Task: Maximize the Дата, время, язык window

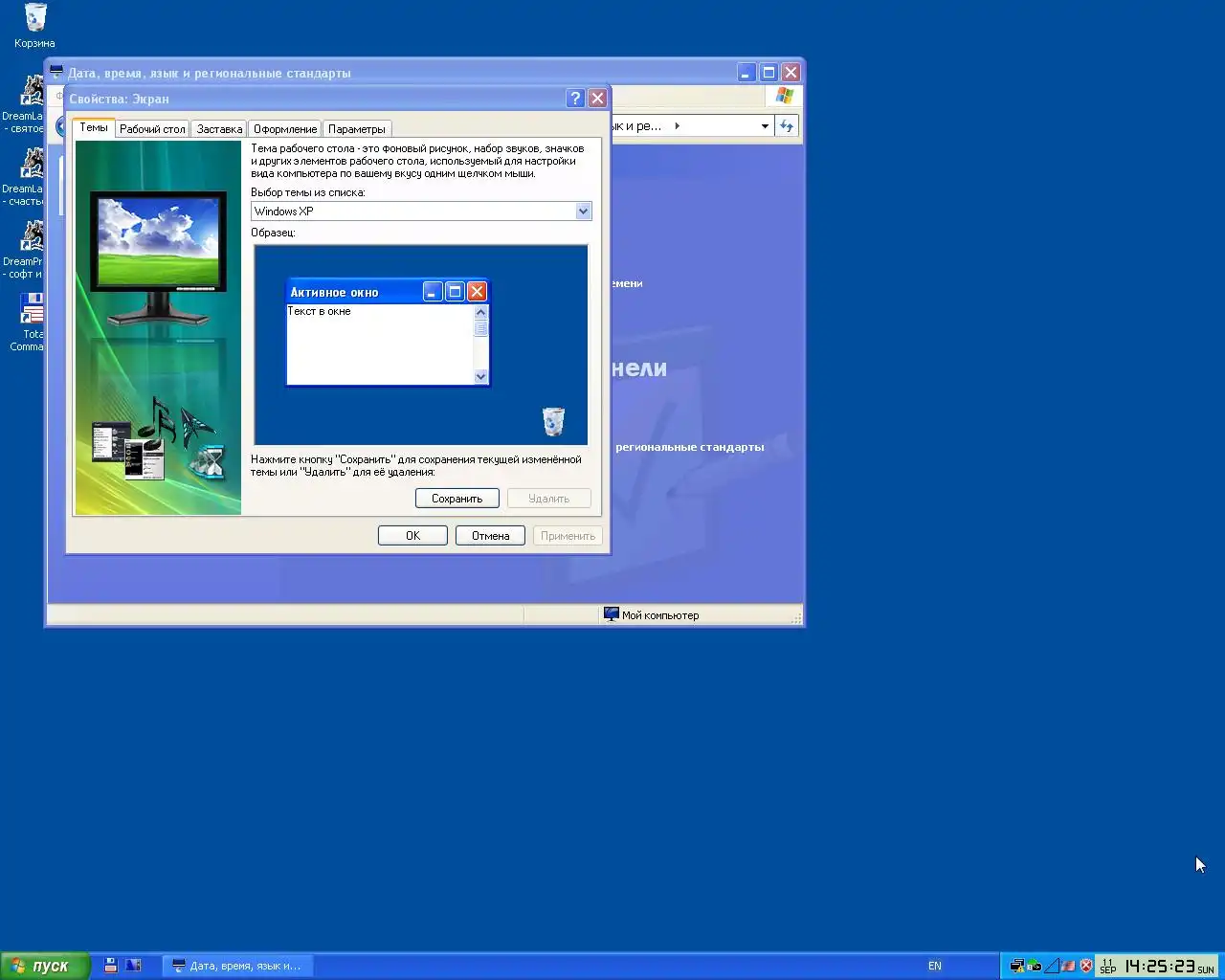Action: (768, 72)
